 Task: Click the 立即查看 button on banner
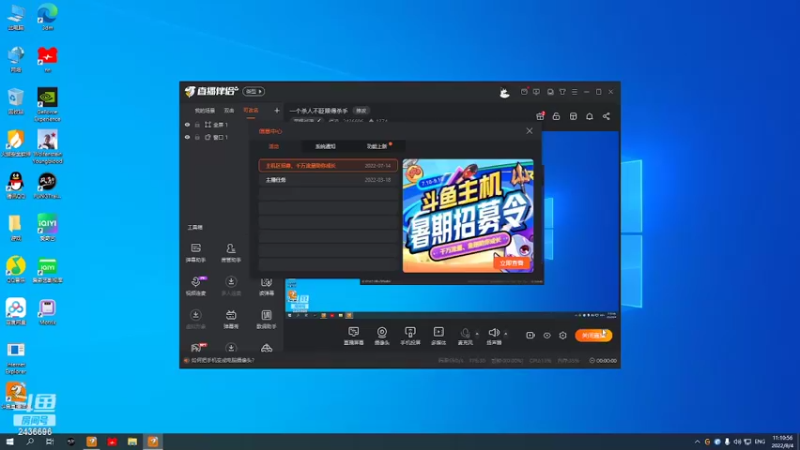pyautogui.click(x=511, y=263)
